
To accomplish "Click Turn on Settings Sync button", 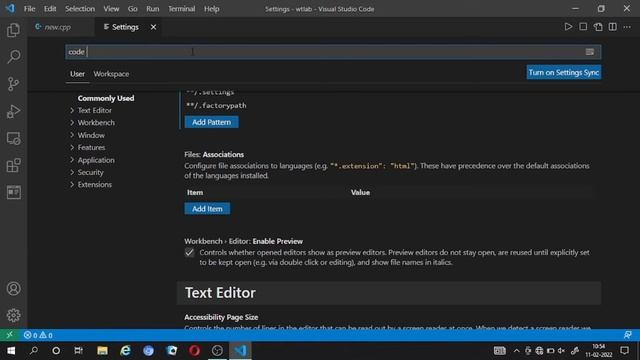I will click(x=564, y=72).
